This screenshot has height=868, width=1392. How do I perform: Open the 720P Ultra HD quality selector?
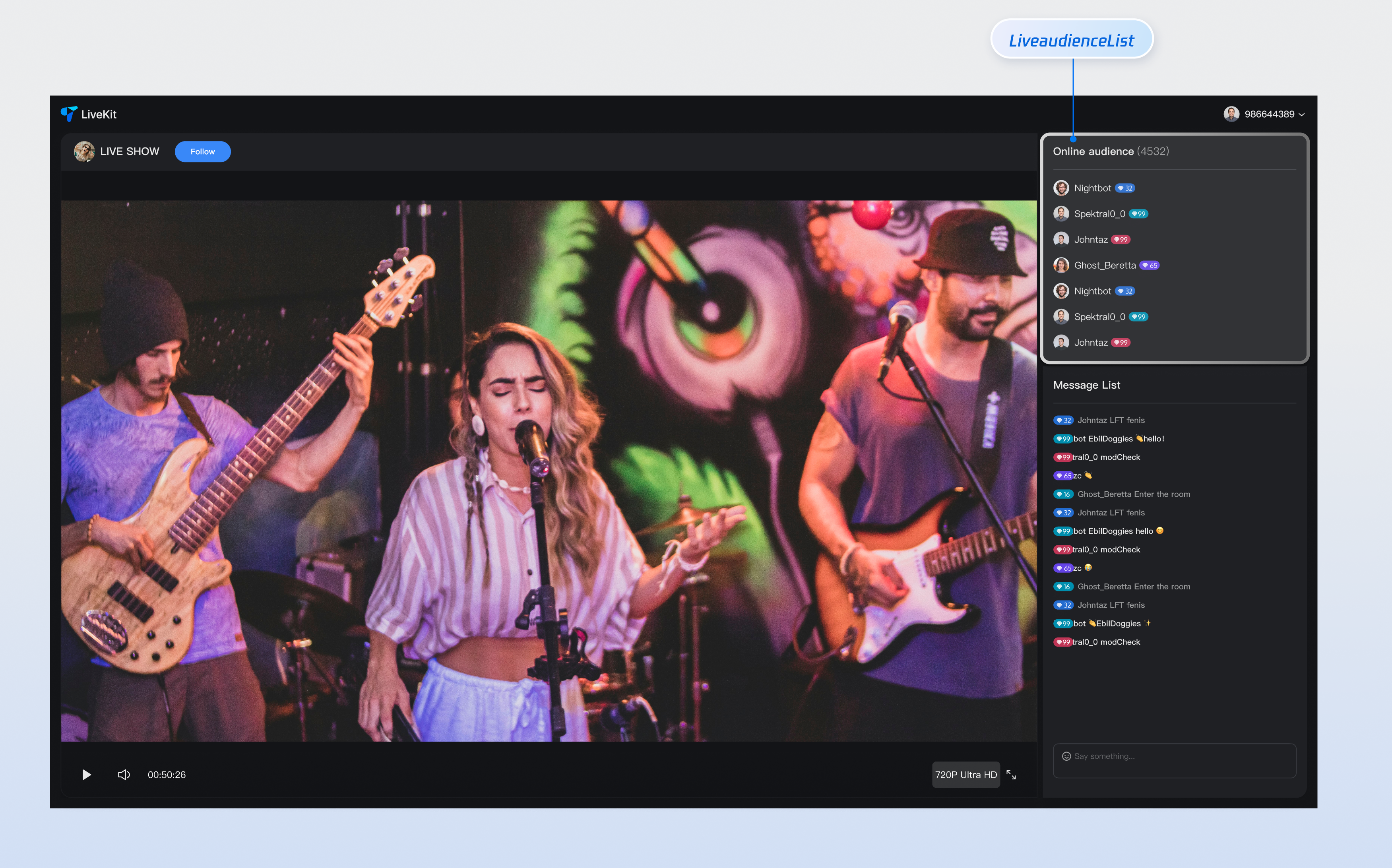tap(965, 775)
